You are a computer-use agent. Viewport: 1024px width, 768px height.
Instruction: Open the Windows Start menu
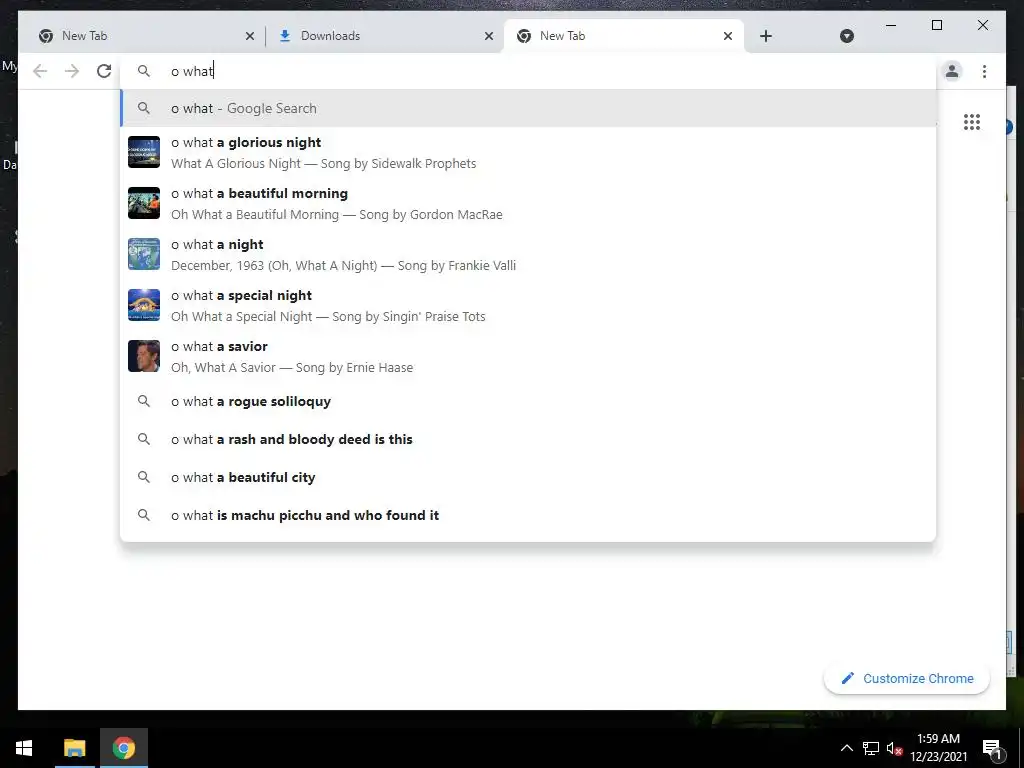point(24,748)
